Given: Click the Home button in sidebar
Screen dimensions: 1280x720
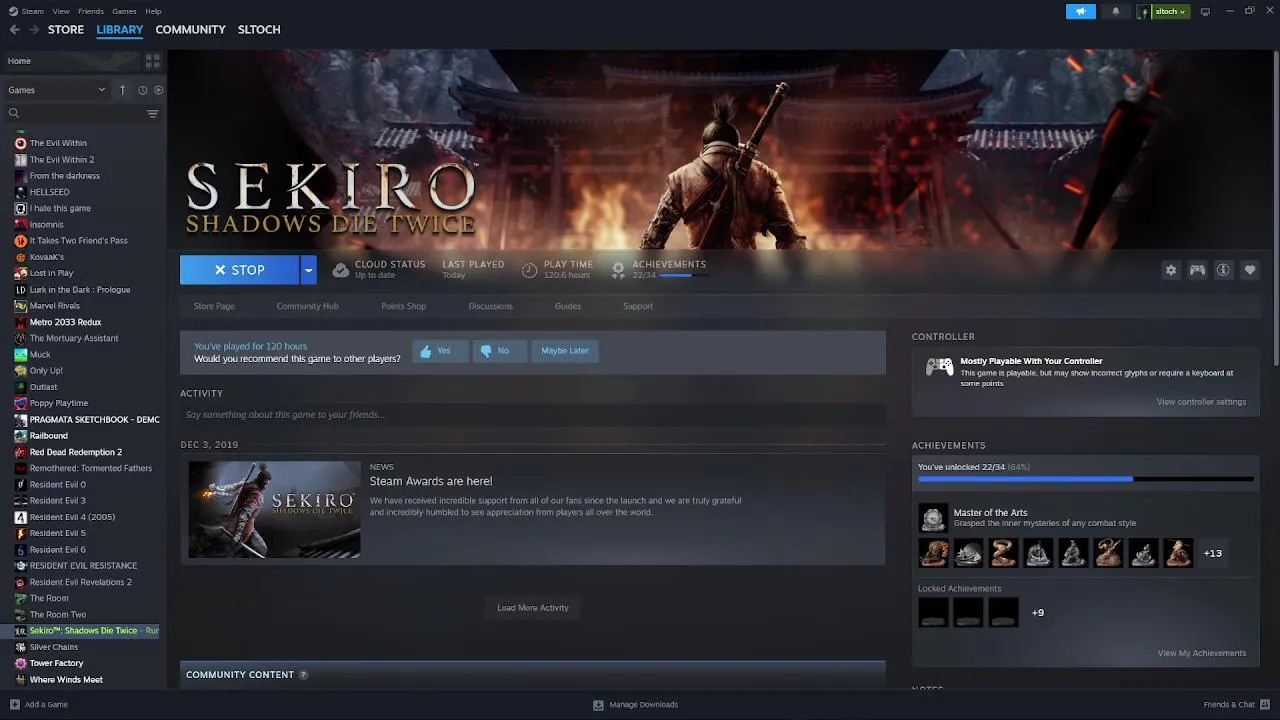Looking at the screenshot, I should tap(70, 61).
